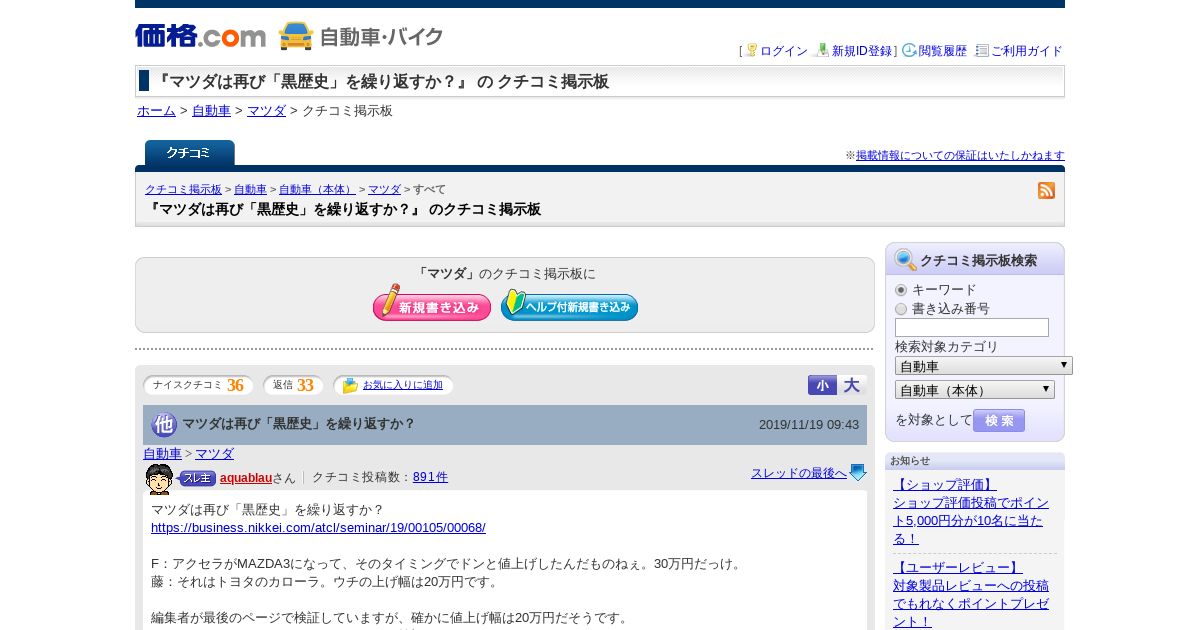Image resolution: width=1200 pixels, height=630 pixels.
Task: Click the aquablau user avatar
Action: click(159, 479)
